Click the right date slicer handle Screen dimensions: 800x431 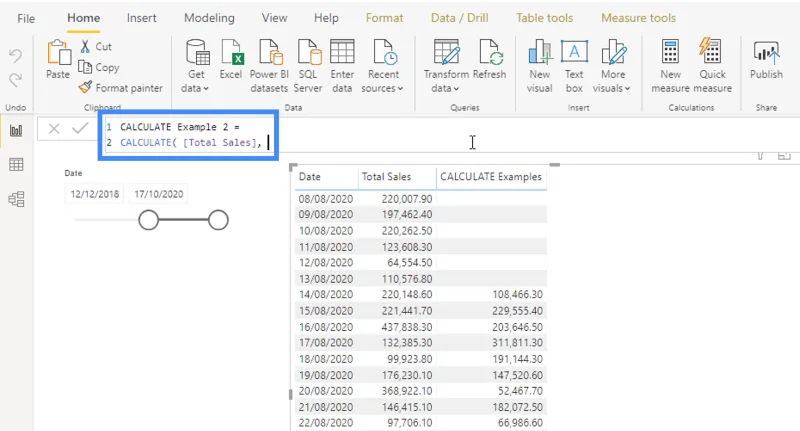[218, 220]
